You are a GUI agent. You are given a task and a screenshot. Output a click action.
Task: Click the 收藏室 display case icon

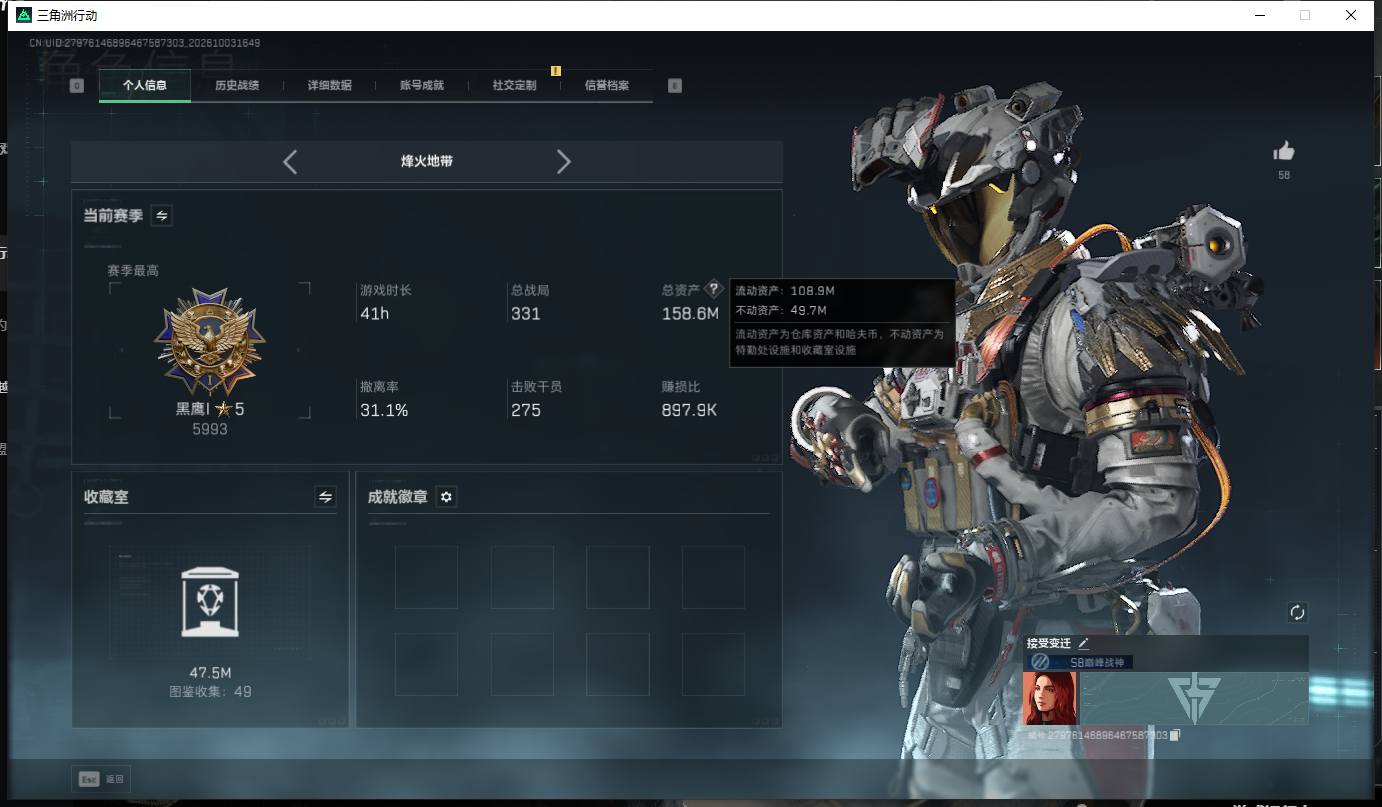(x=210, y=602)
